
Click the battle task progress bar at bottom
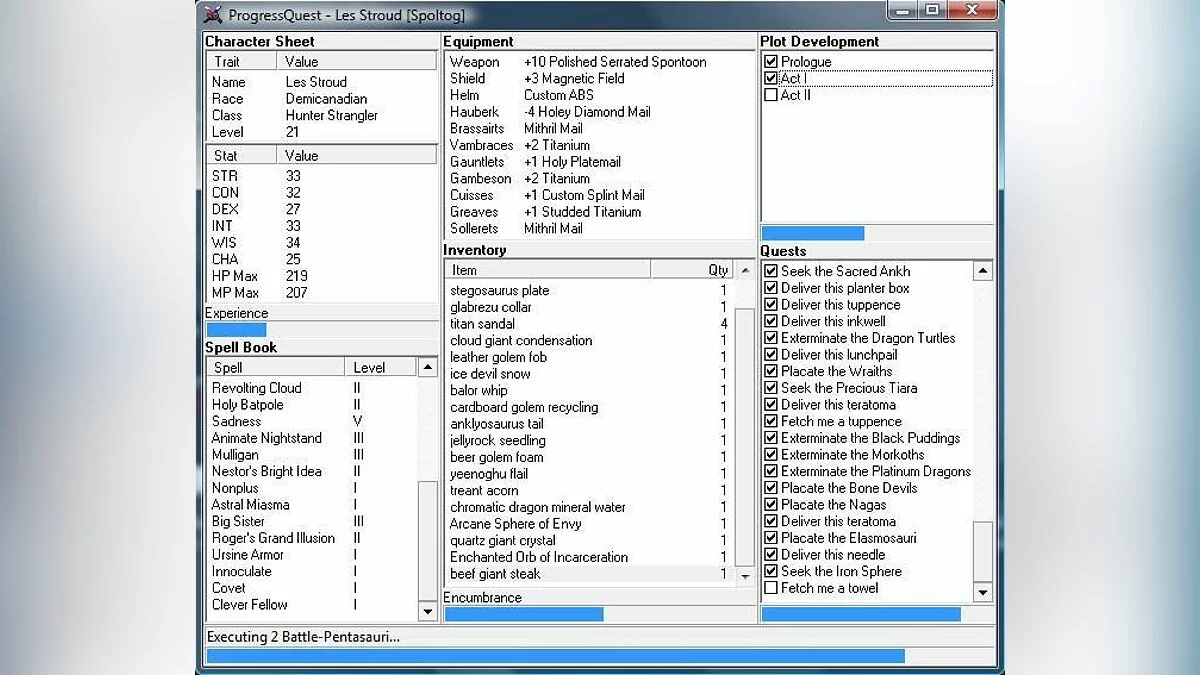pyautogui.click(x=600, y=656)
